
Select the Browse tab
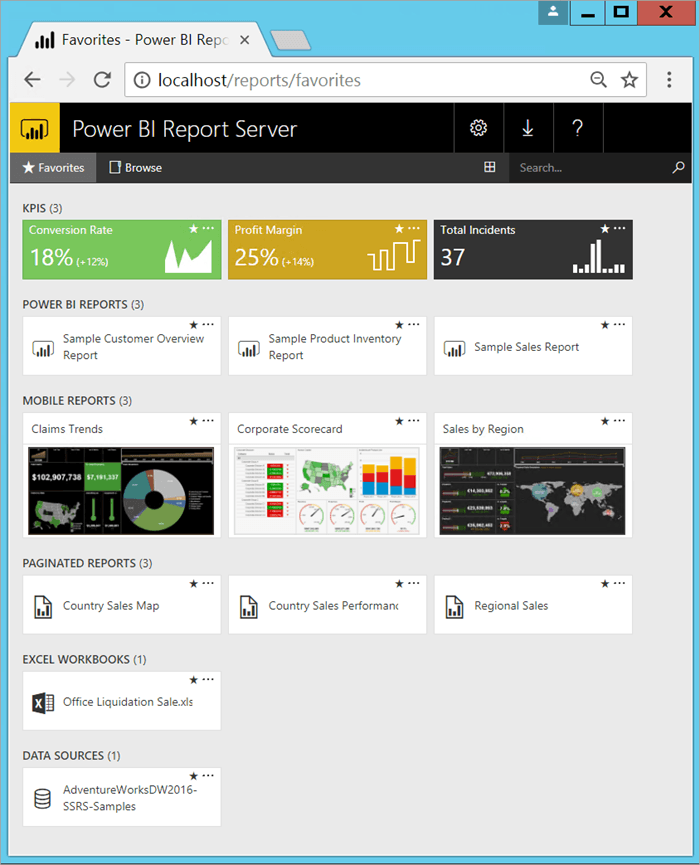136,167
